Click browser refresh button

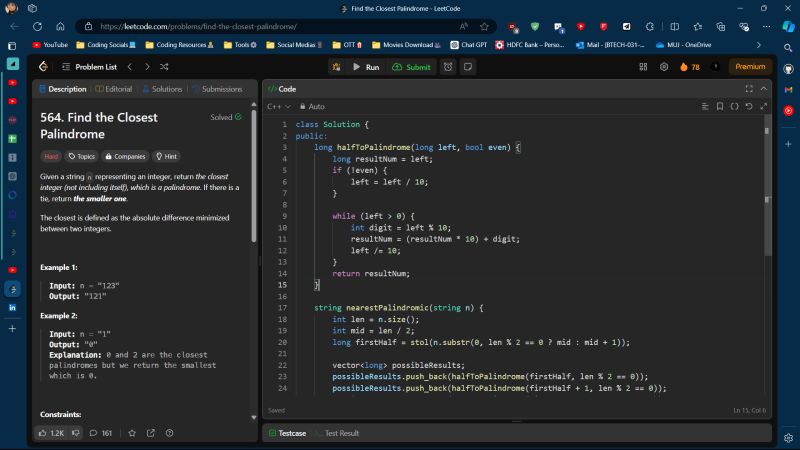coord(37,27)
